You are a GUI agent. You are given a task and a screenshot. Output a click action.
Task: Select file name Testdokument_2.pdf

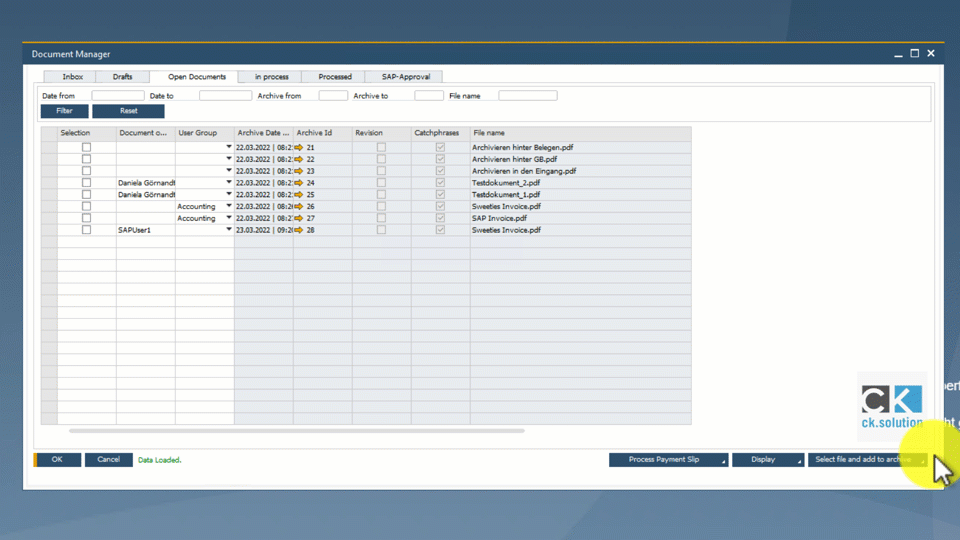coord(506,183)
